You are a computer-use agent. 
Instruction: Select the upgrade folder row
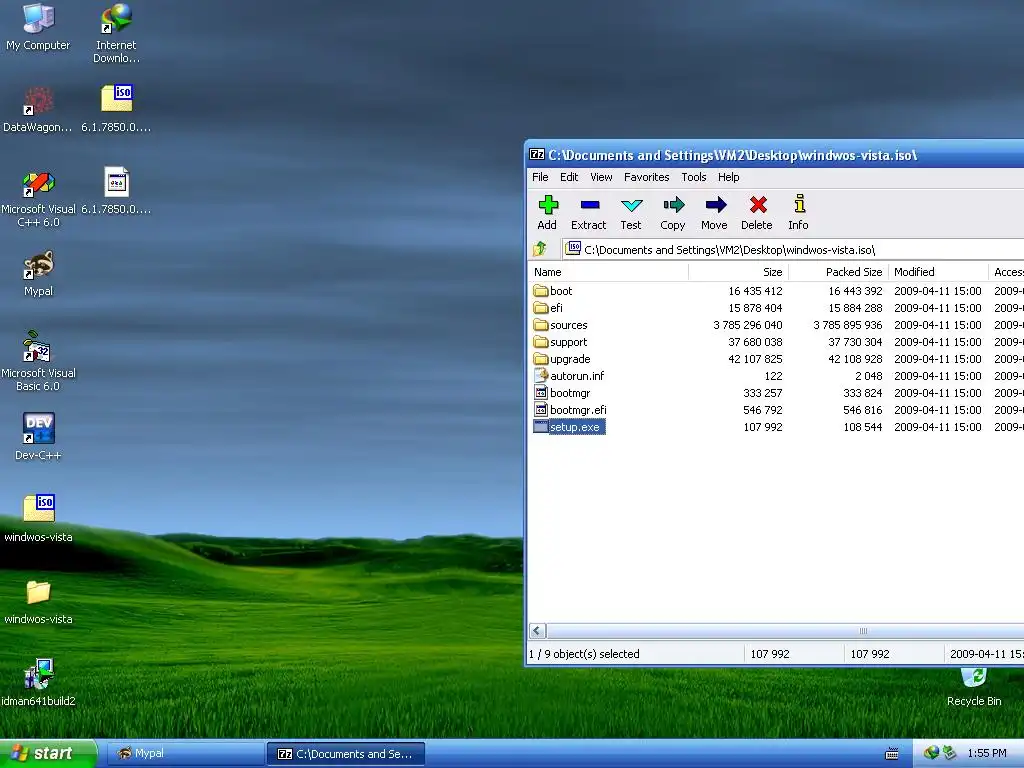click(776, 359)
